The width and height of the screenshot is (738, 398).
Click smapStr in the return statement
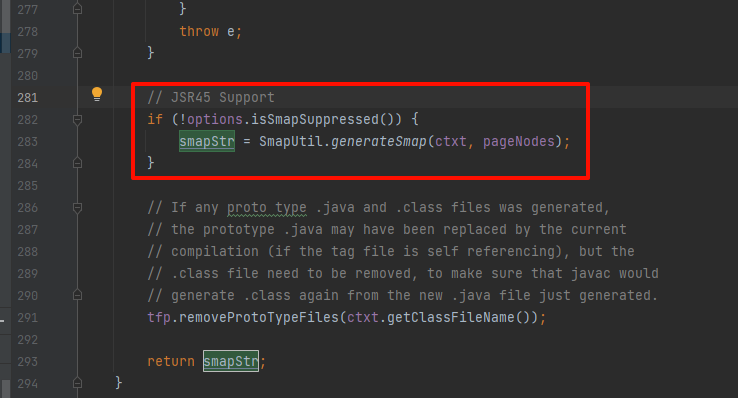click(x=231, y=361)
